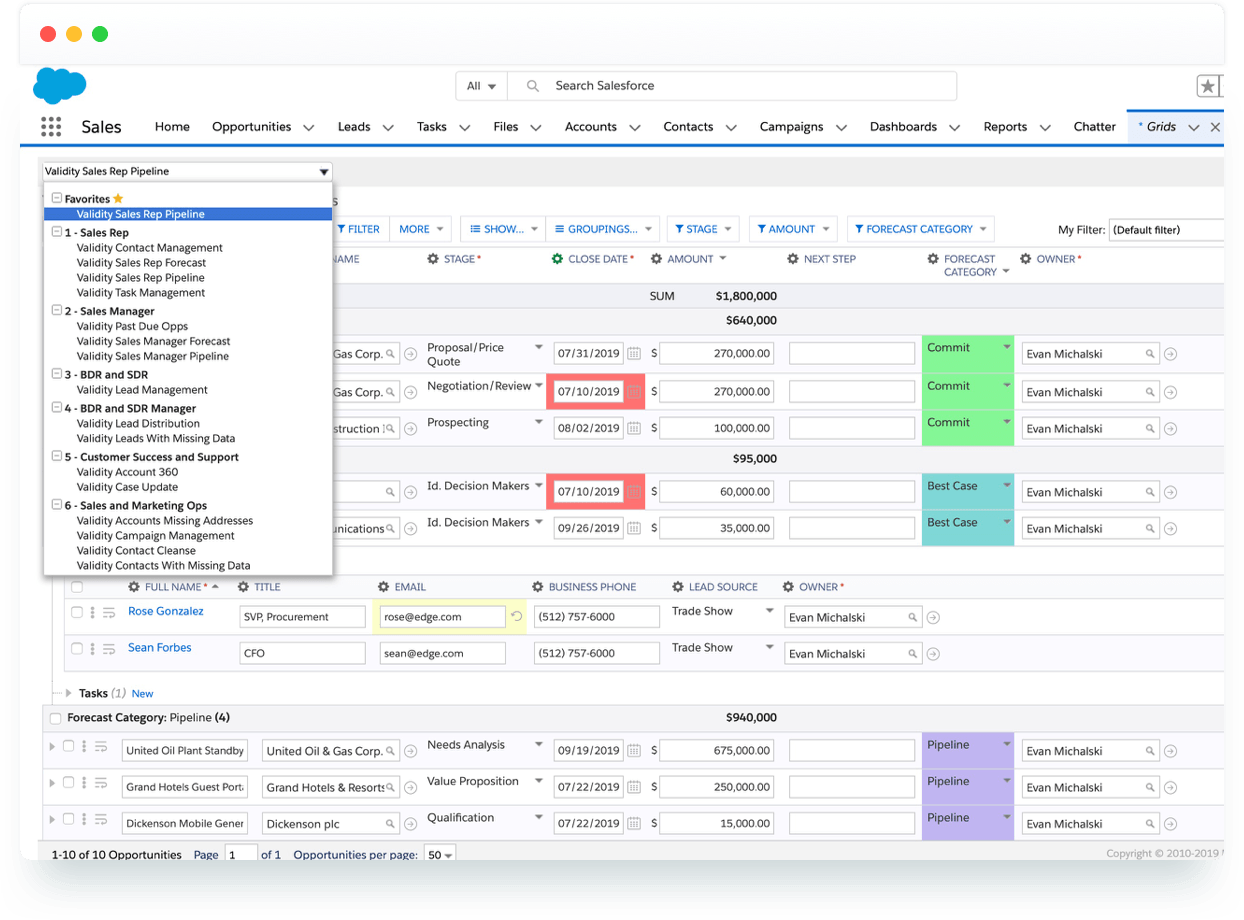The width and height of the screenshot is (1244, 920).
Task: Open the grid selector dropdown at the top
Action: [x=187, y=172]
